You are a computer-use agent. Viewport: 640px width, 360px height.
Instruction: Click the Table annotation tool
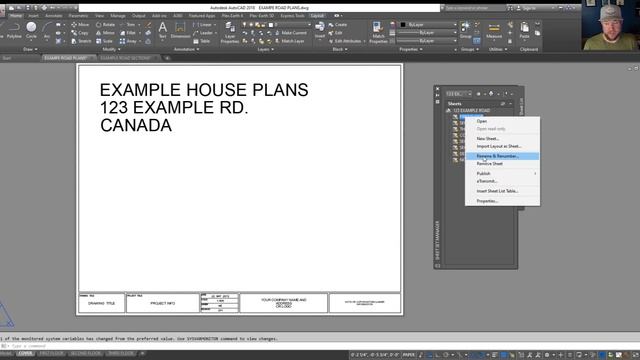tap(202, 41)
